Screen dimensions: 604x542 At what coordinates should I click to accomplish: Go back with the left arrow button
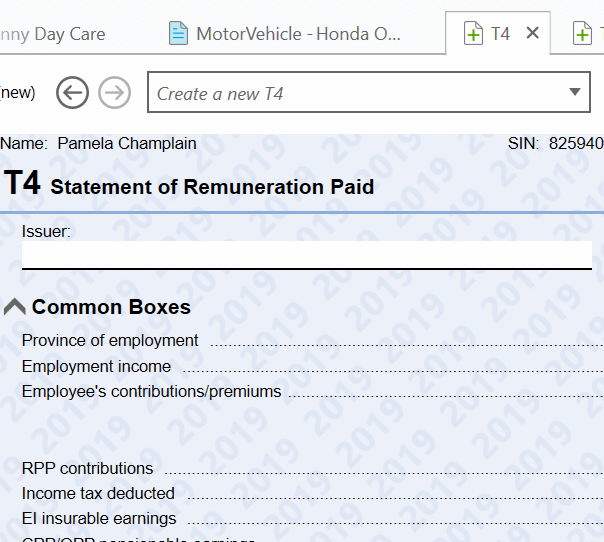(72, 92)
